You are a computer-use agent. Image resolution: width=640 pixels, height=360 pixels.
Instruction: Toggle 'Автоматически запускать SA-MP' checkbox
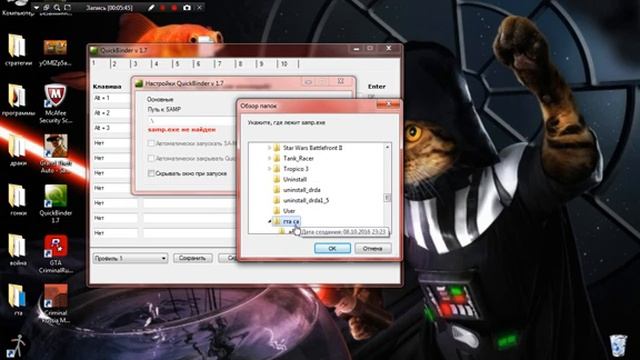[x=151, y=144]
